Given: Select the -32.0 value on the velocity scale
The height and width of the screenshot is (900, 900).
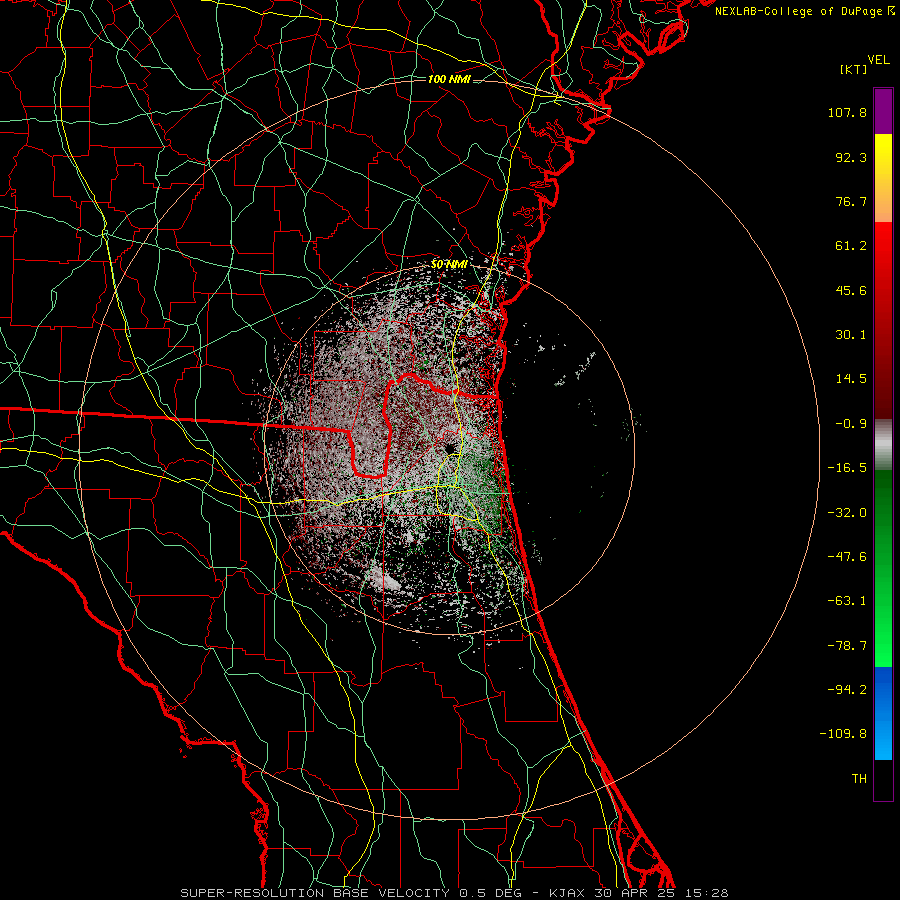Looking at the screenshot, I should click(x=847, y=513).
